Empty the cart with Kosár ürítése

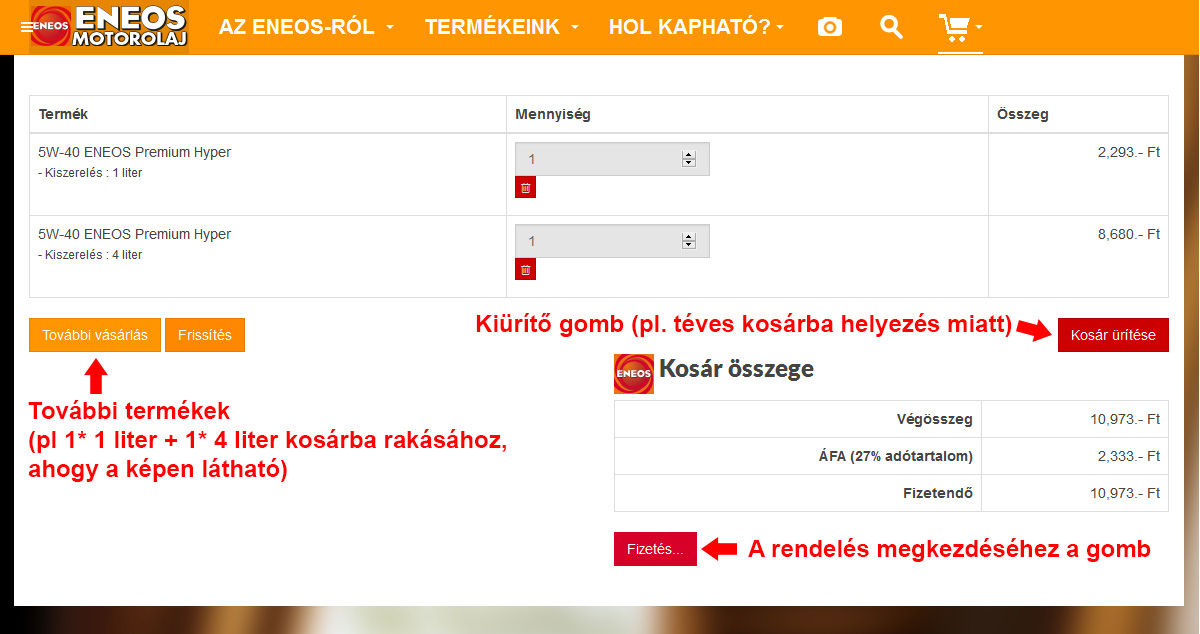(x=1113, y=335)
